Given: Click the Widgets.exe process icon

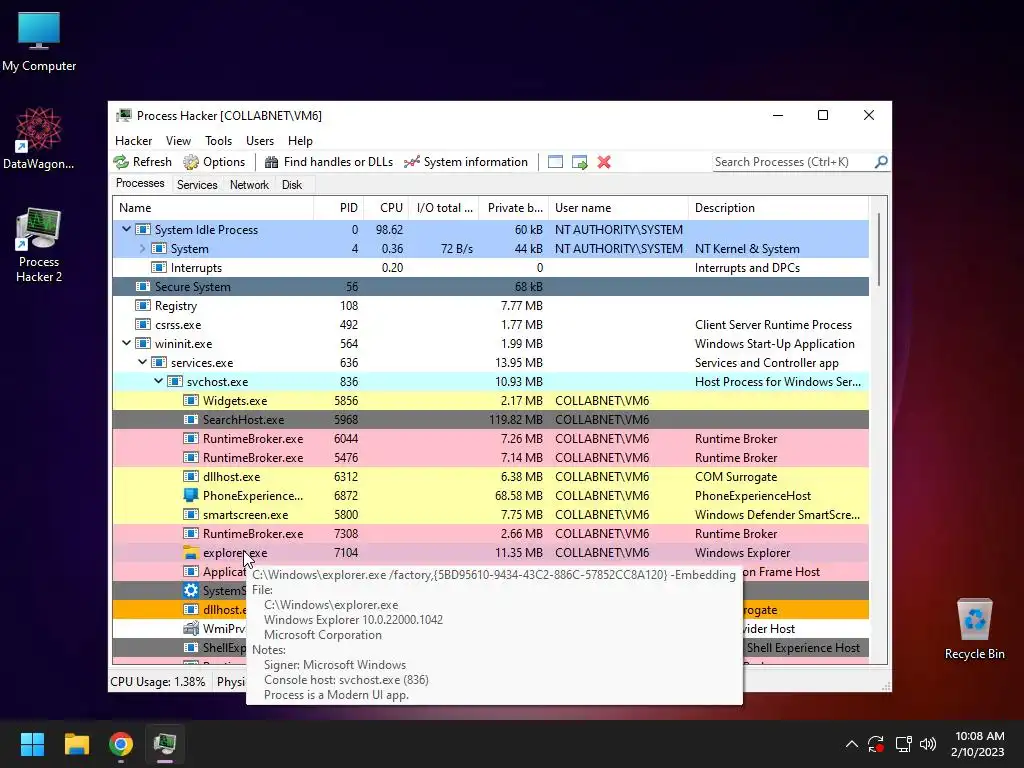Looking at the screenshot, I should click(x=191, y=400).
